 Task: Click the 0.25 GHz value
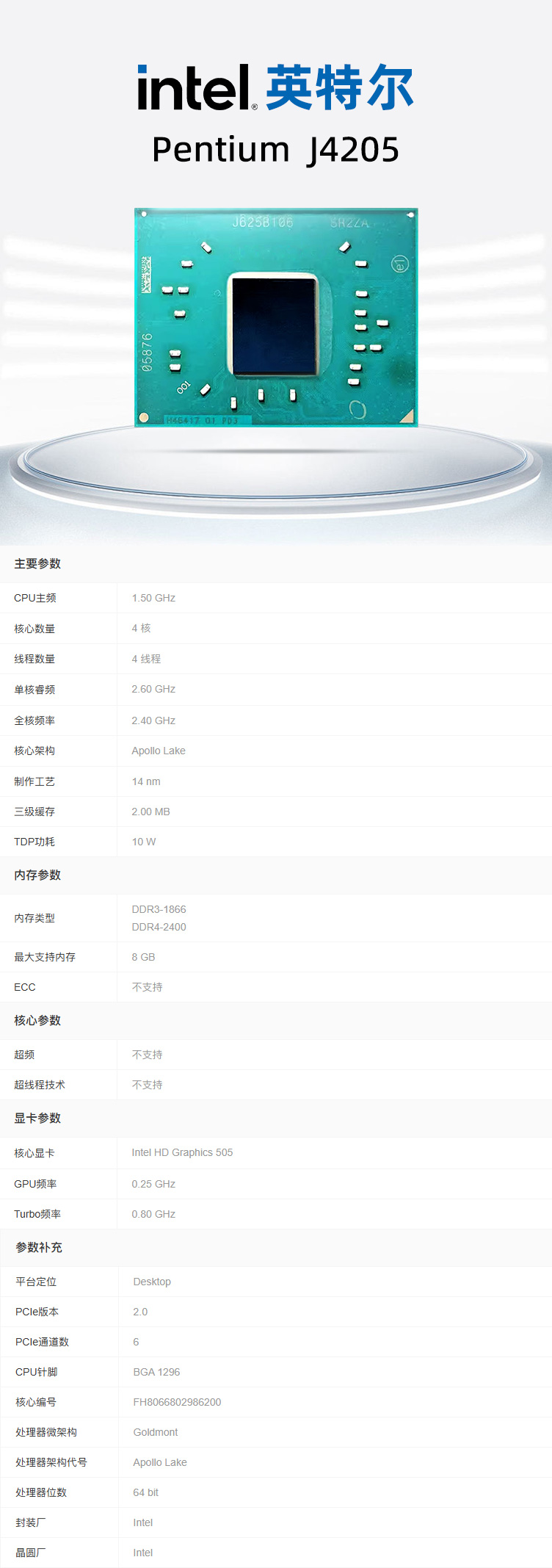pos(153,1184)
